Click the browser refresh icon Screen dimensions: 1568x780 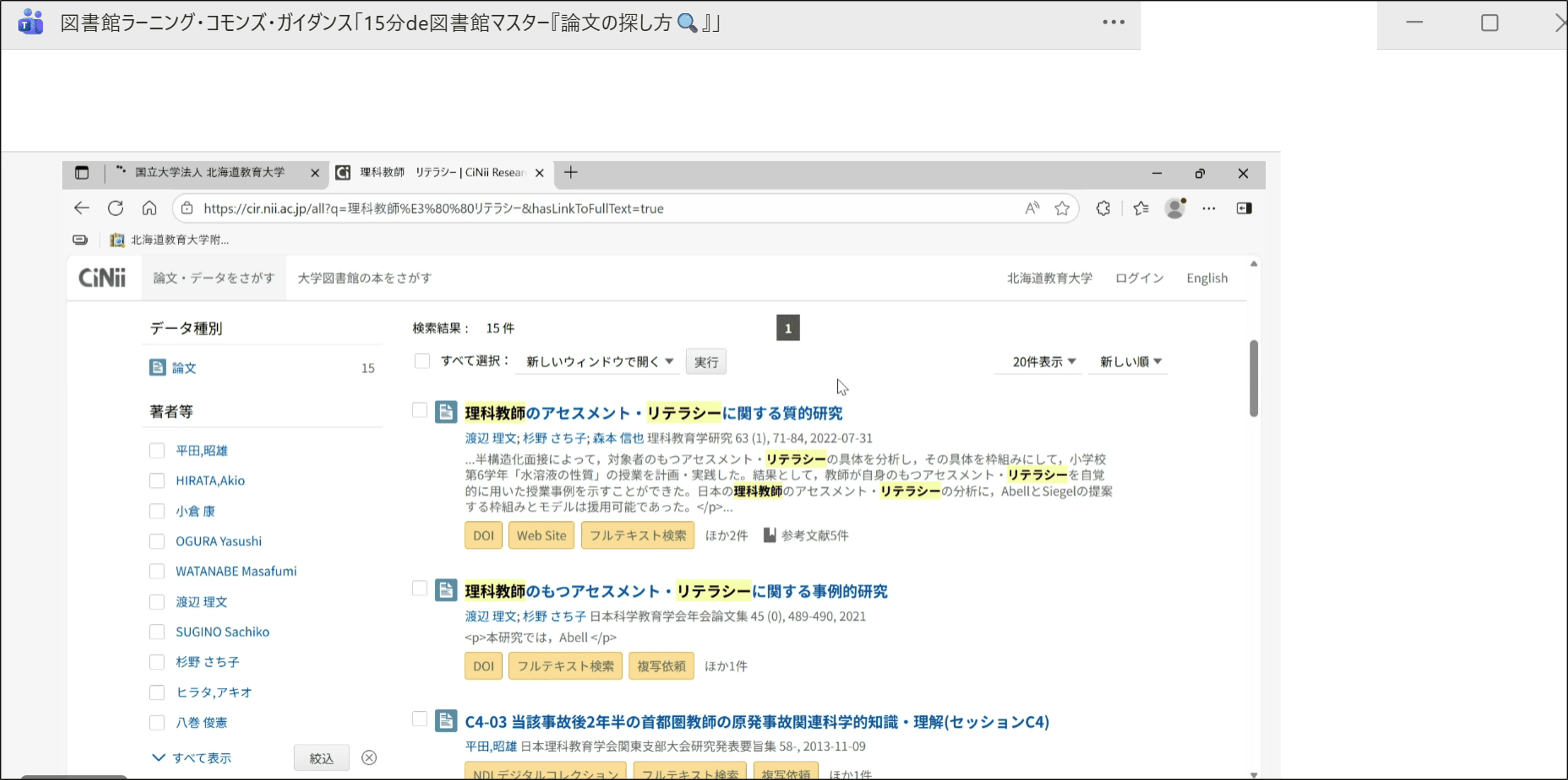point(116,209)
